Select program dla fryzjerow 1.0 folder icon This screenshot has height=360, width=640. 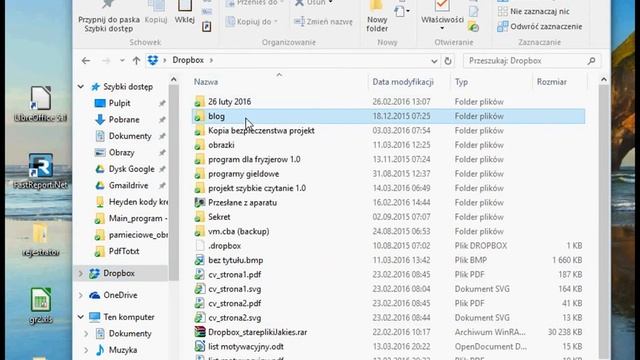(x=199, y=159)
